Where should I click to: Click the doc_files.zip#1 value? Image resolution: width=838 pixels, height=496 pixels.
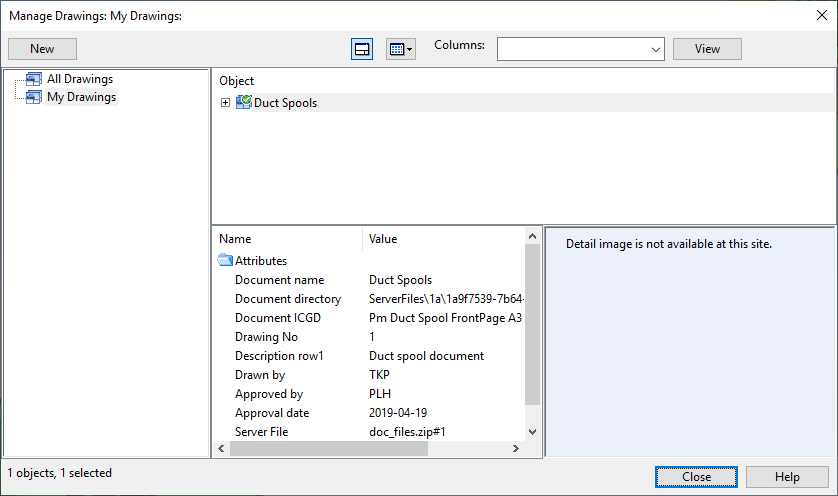407,432
